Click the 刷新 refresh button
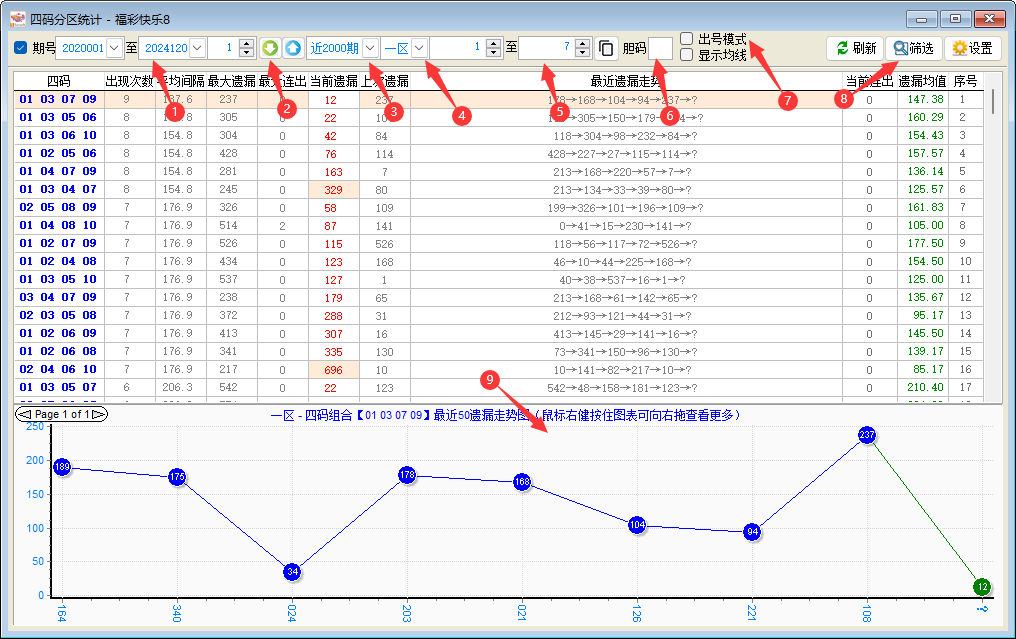The image size is (1016, 639). point(855,48)
